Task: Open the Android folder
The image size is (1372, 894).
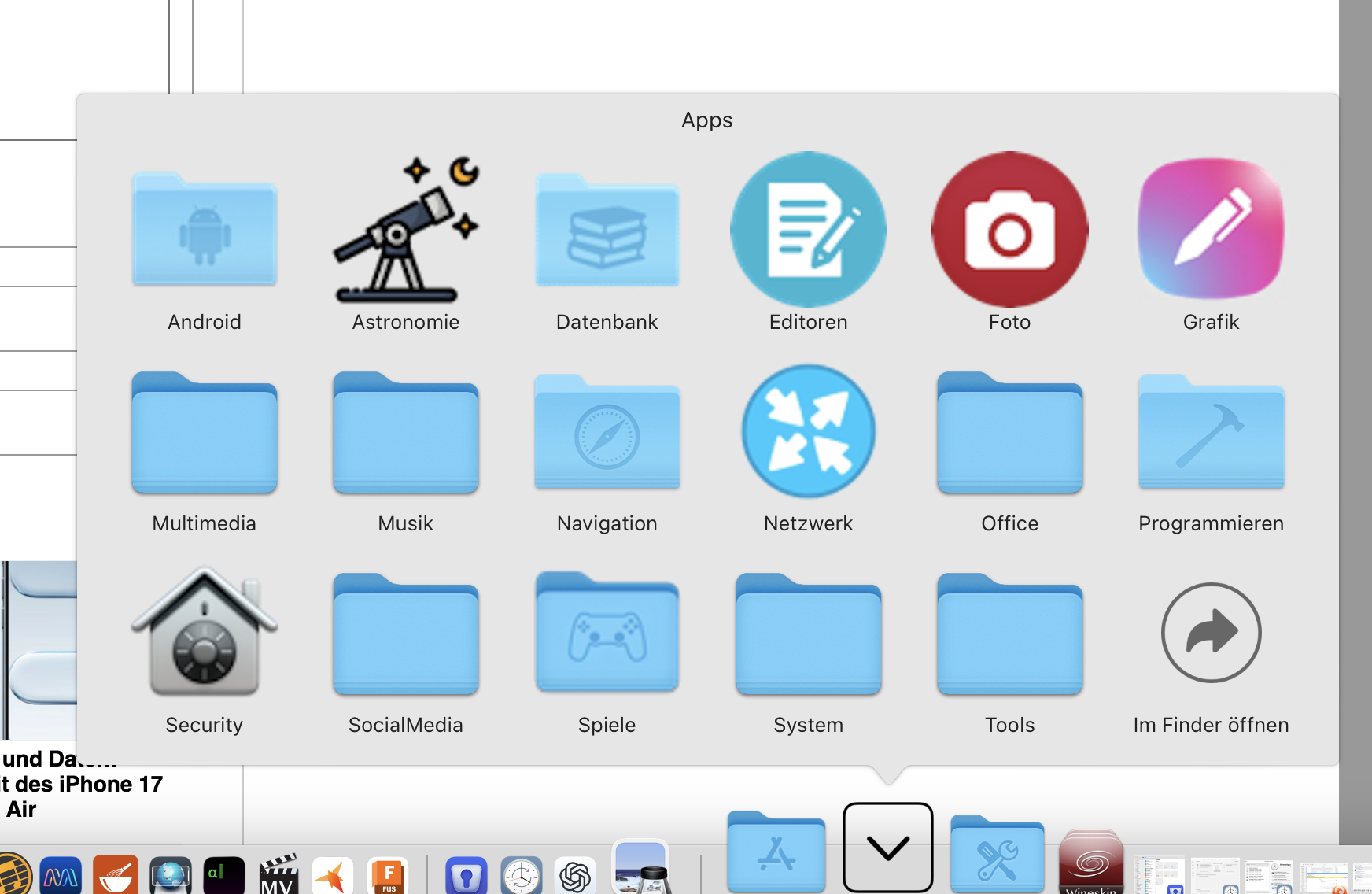Action: 205,231
